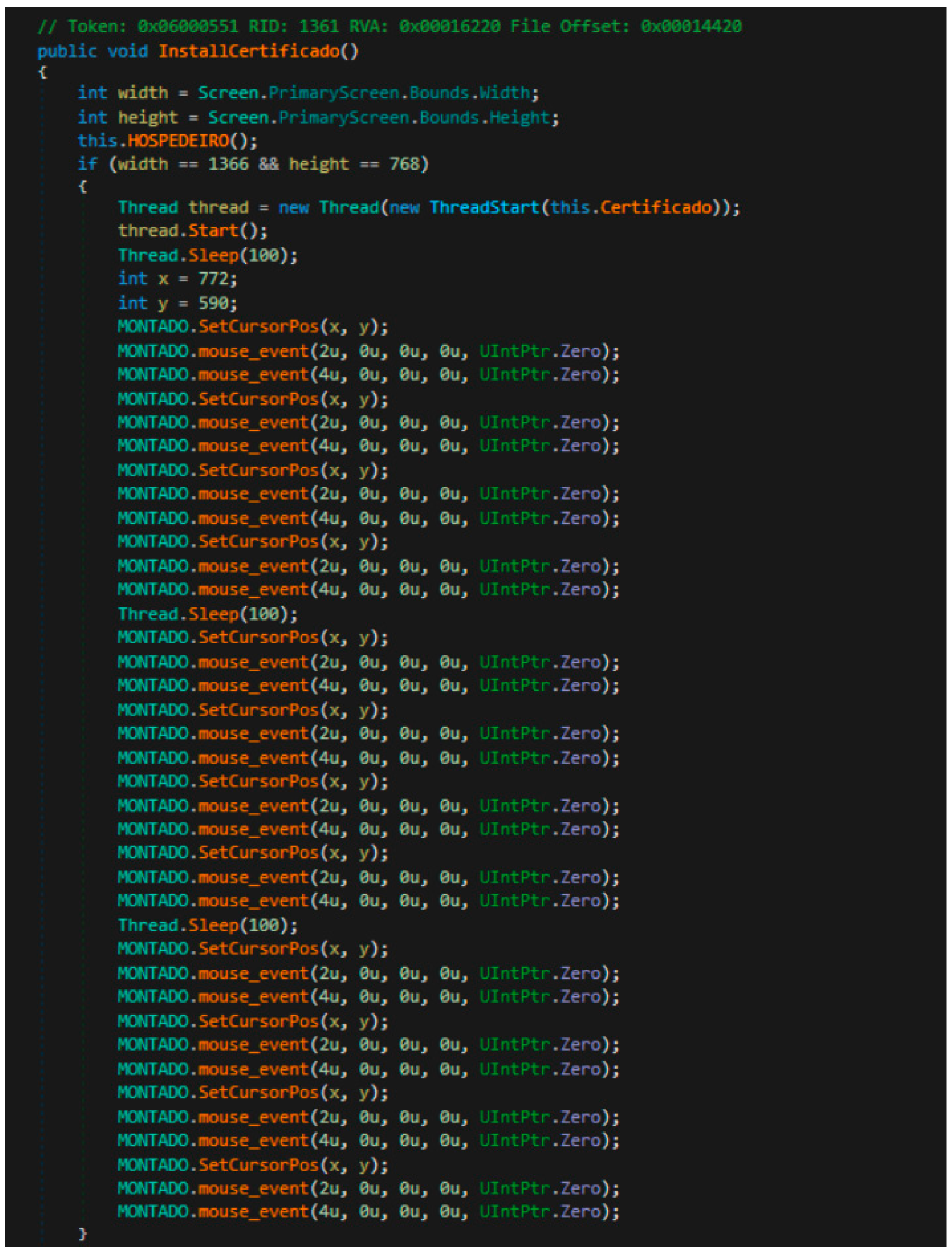Click the last Thread.Sleep(100) statement

(207, 926)
